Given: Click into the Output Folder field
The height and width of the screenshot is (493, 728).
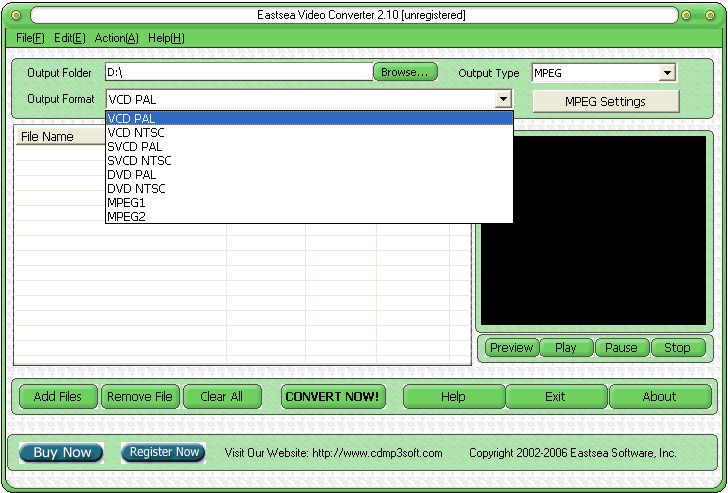Looking at the screenshot, I should 239,72.
